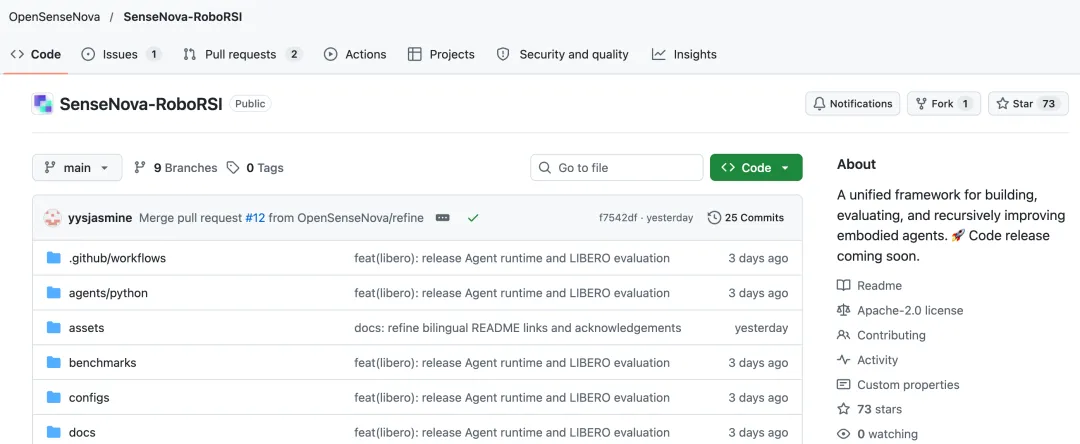1080x444 pixels.
Task: Click the green checkmark commit status icon
Action: click(x=472, y=218)
